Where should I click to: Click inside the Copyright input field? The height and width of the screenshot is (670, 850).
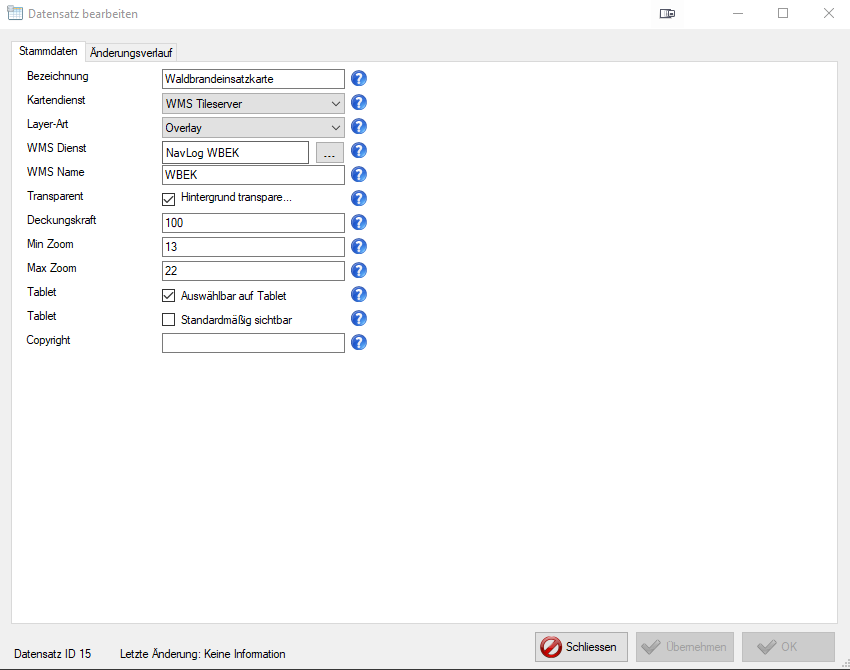[252, 342]
